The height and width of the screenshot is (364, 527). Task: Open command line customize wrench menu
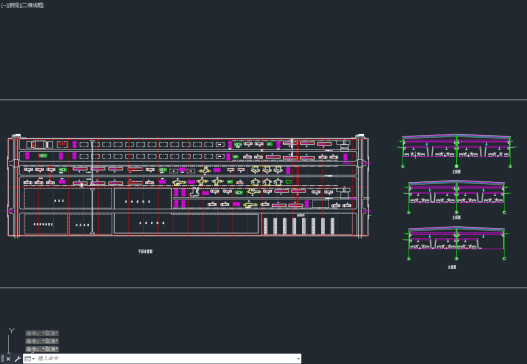[x=17, y=359]
